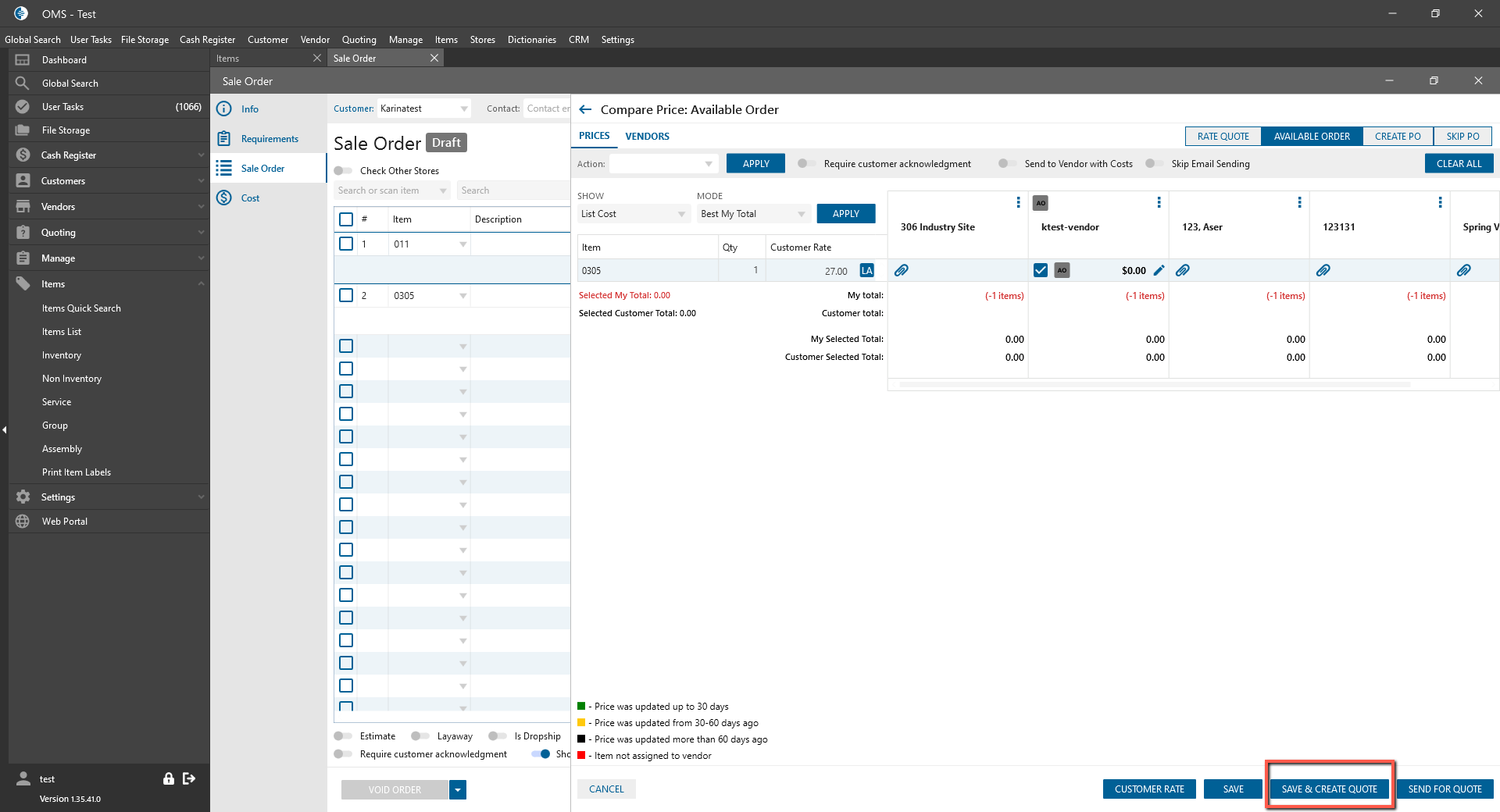Click the Requirements clipboard icon
This screenshot has height=812, width=1500.
click(224, 139)
